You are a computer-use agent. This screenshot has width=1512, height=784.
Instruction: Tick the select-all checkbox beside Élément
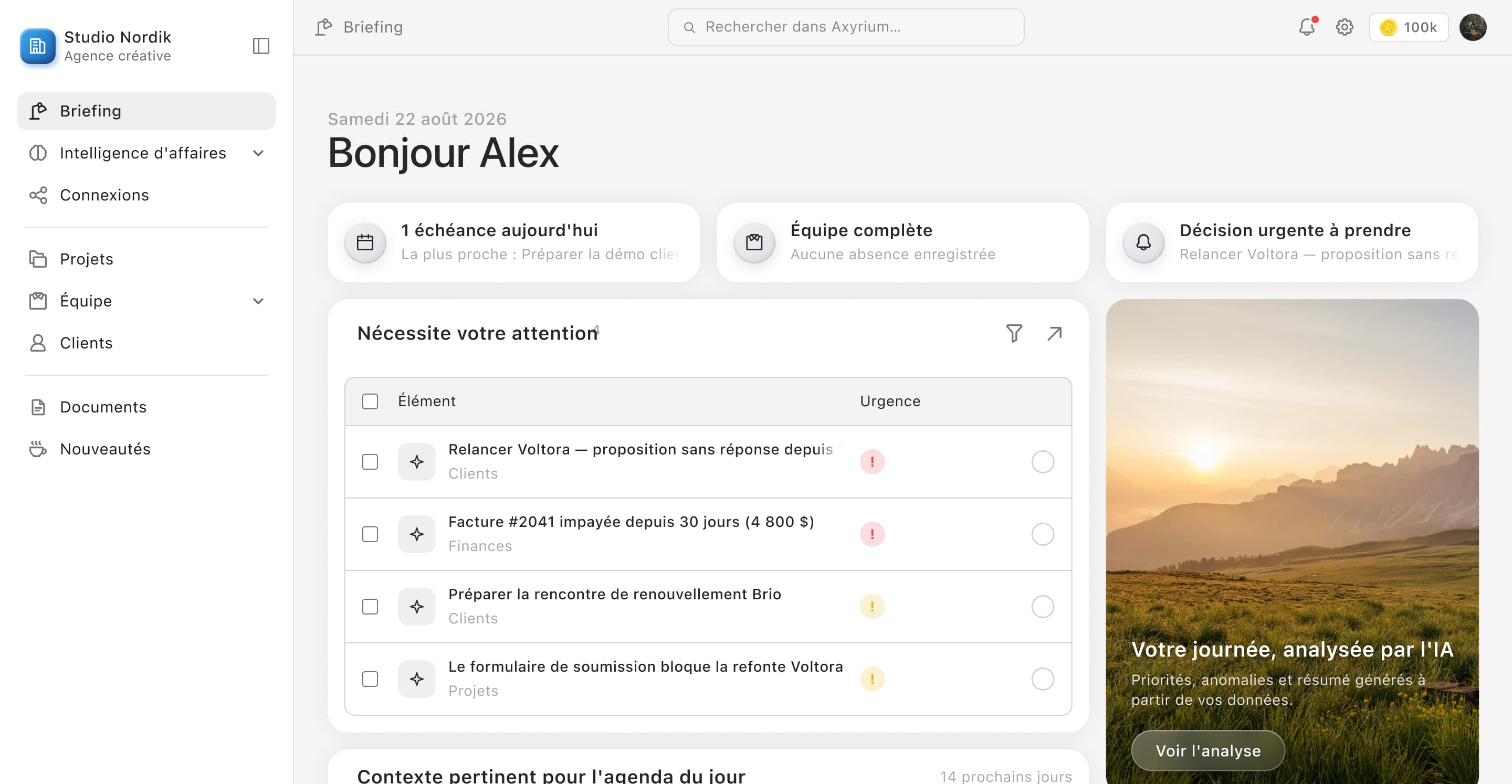[370, 401]
